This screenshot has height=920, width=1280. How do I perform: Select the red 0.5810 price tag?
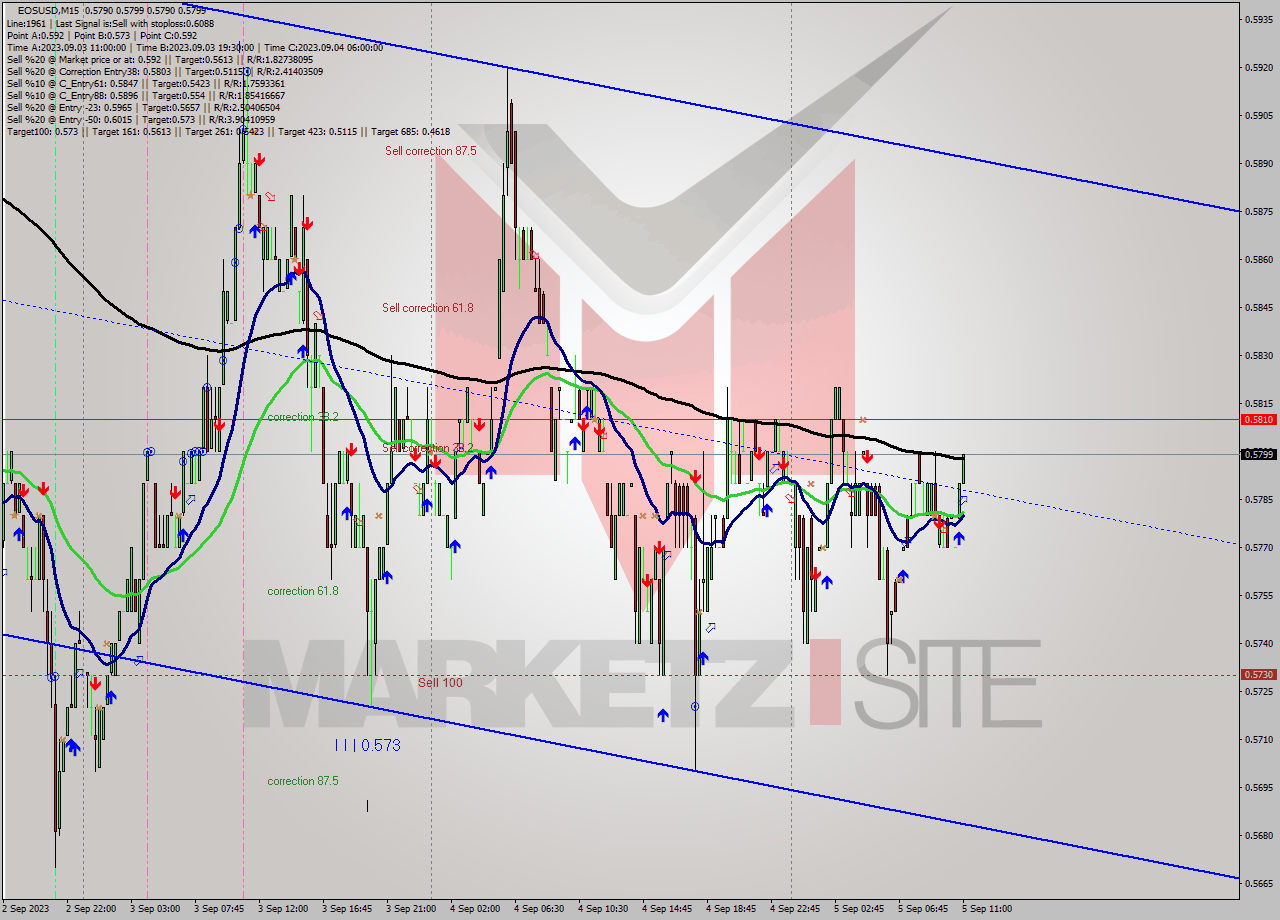click(x=1258, y=420)
